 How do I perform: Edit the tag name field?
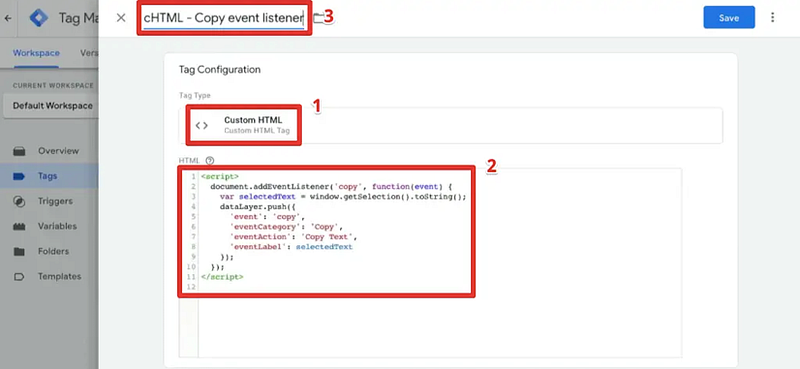224,18
